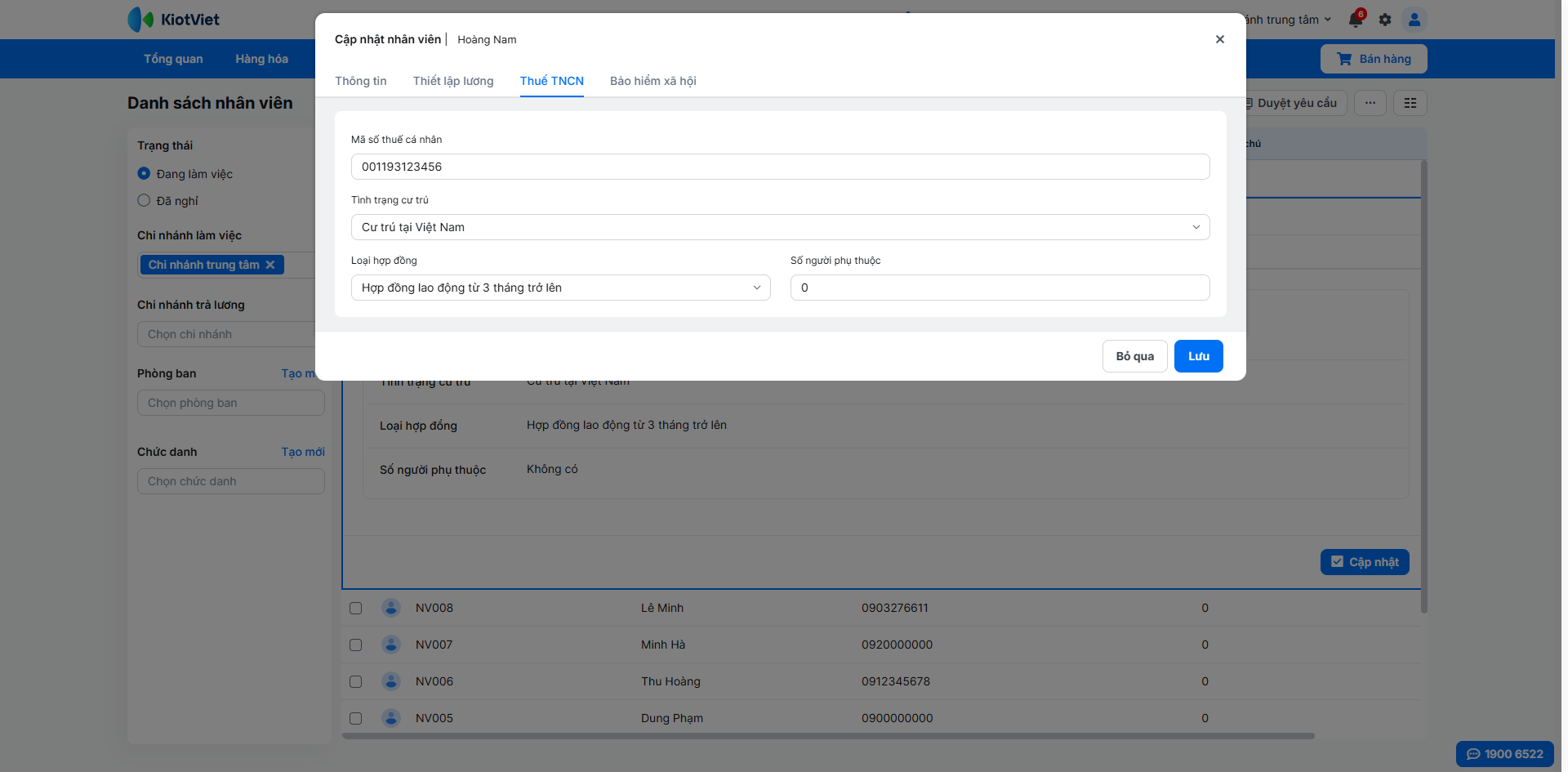Click the Bán hàng button
The width and height of the screenshot is (1568, 772).
pos(1374,59)
